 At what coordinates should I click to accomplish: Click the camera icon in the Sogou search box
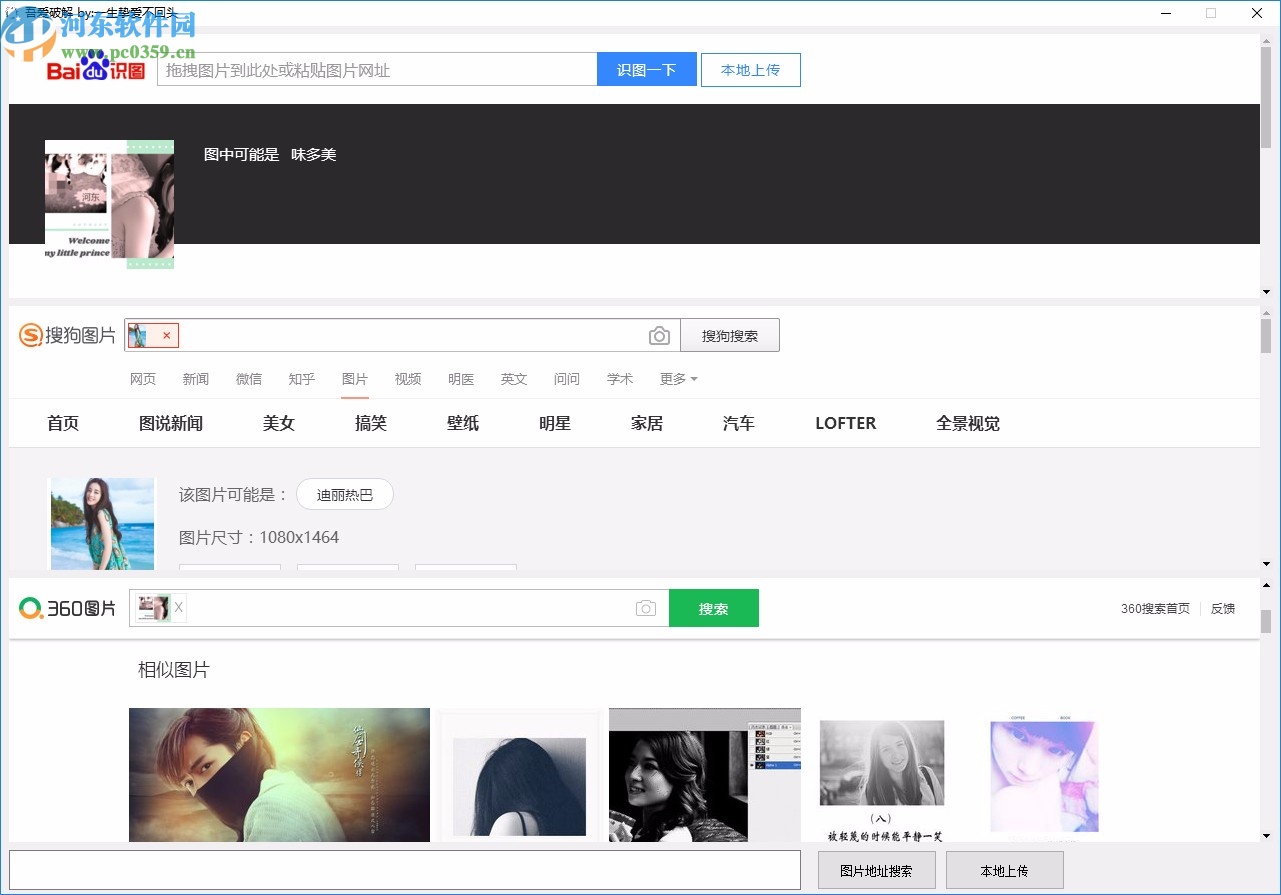tap(659, 335)
